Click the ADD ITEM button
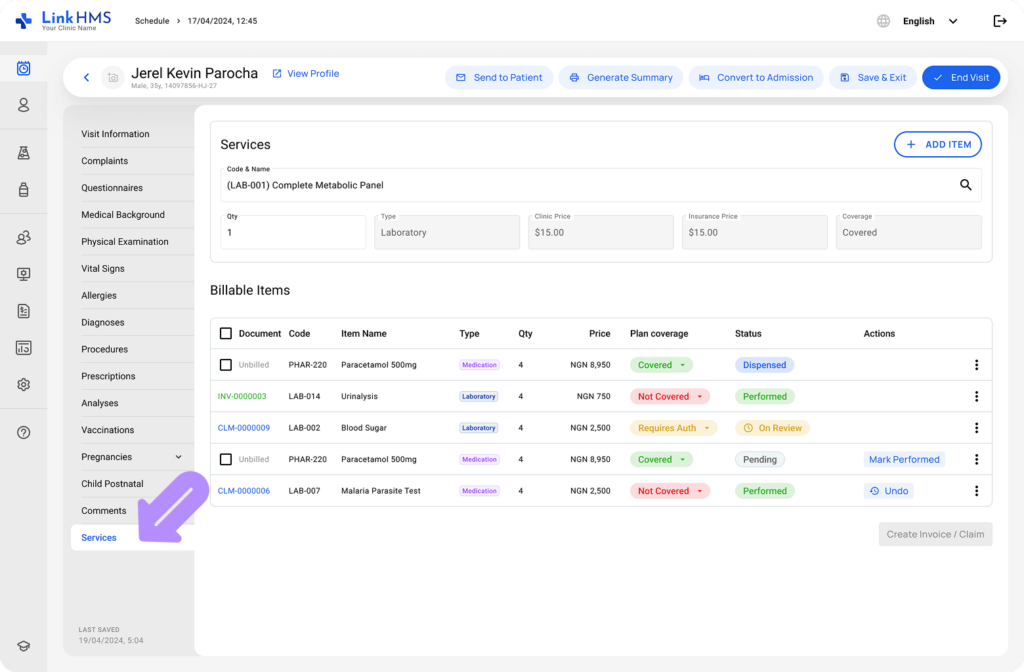Image resolution: width=1024 pixels, height=672 pixels. 937,144
